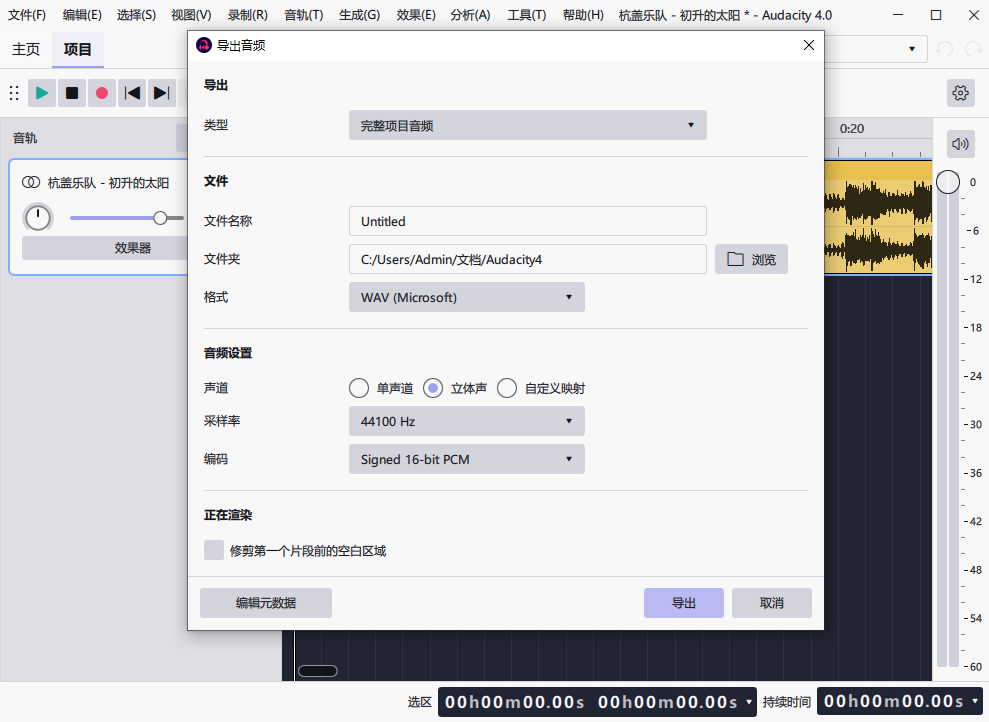Open the Record menu (录制)
This screenshot has height=722, width=989.
[x=247, y=15]
